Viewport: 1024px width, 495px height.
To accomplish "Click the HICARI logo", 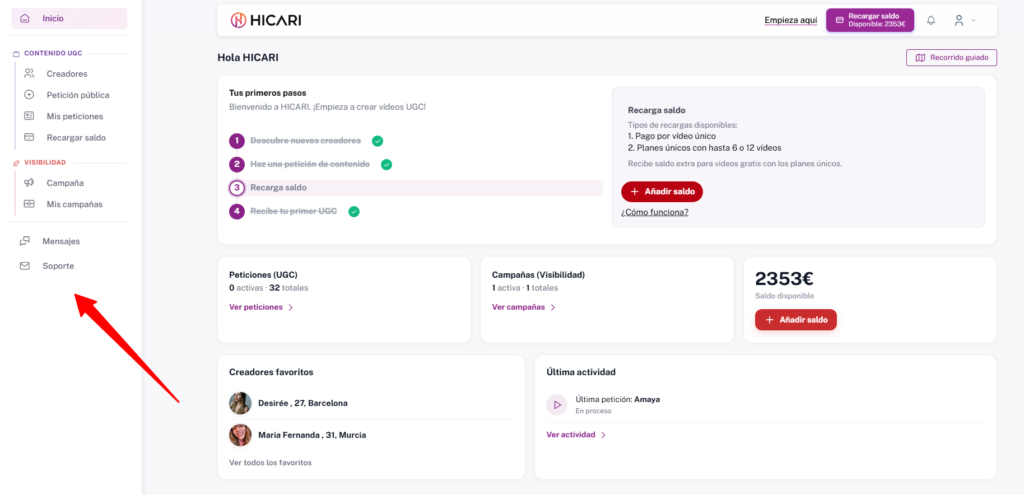I will coord(266,20).
